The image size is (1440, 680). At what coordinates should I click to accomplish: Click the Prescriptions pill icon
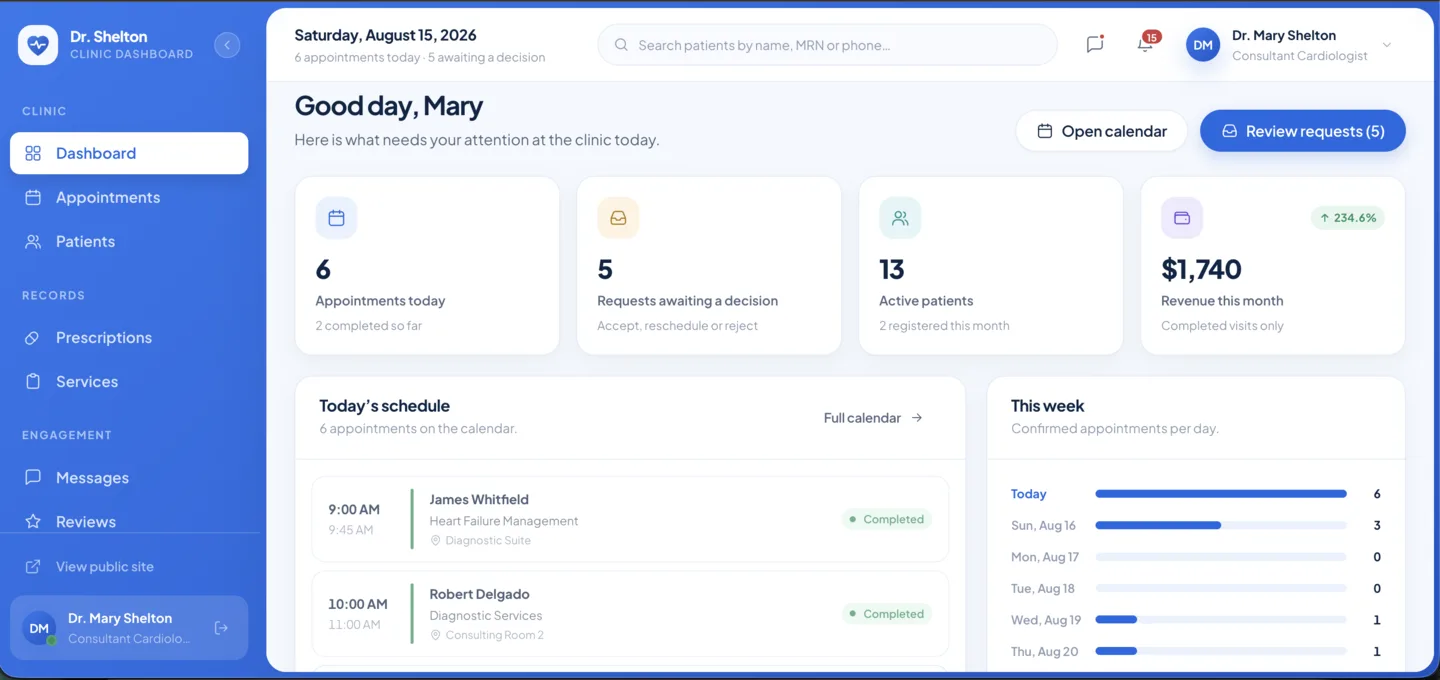[x=33, y=337]
